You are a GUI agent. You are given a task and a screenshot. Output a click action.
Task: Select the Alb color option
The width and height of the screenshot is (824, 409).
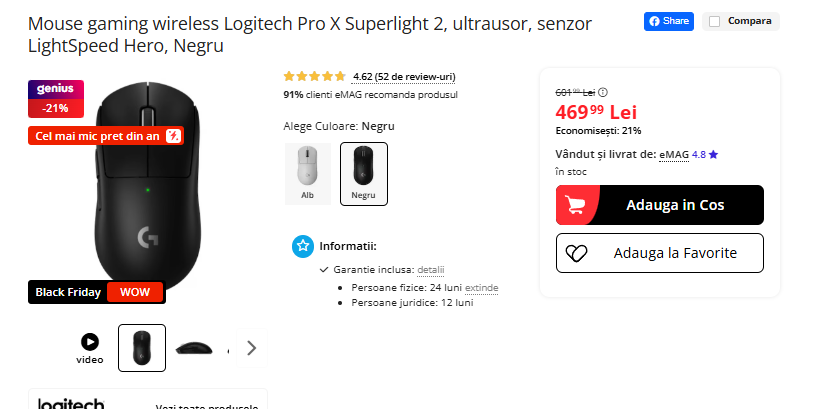tap(307, 173)
